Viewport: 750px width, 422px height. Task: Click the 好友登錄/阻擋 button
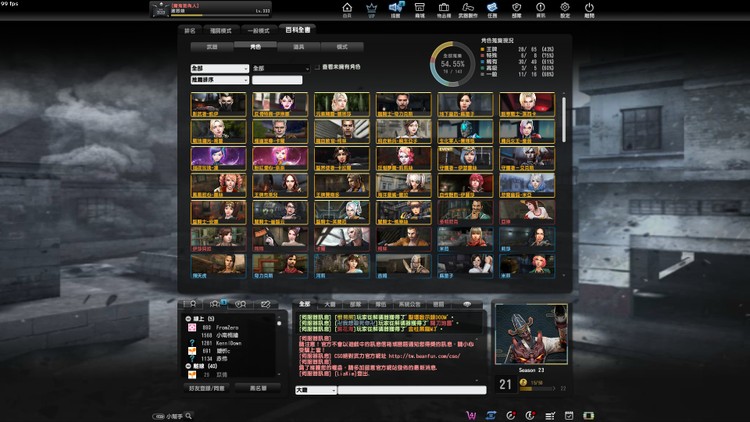[207, 388]
